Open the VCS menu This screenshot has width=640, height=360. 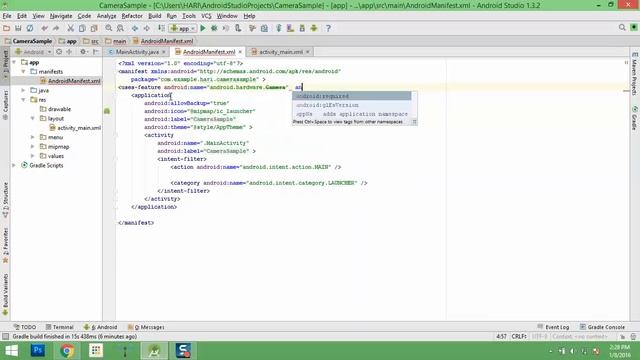[x=206, y=16]
